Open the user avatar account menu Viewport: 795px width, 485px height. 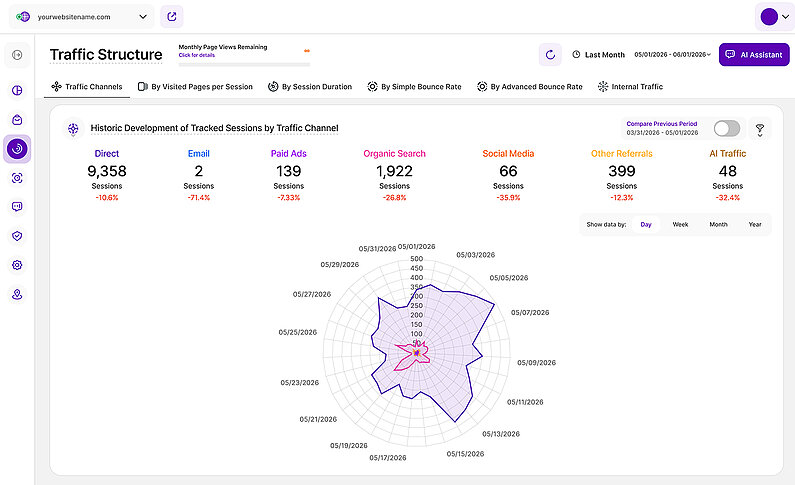774,17
